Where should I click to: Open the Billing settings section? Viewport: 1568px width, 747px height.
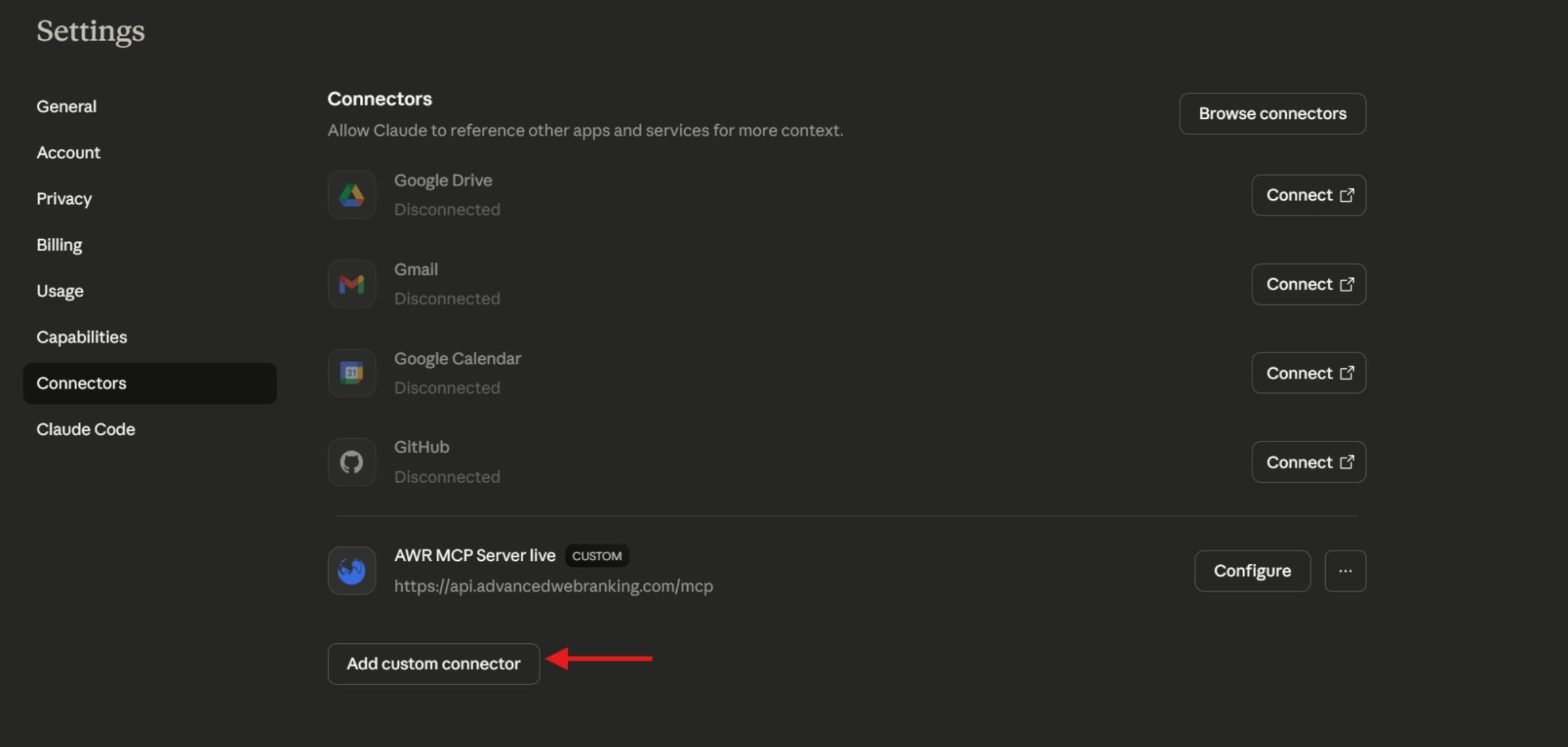(x=59, y=244)
